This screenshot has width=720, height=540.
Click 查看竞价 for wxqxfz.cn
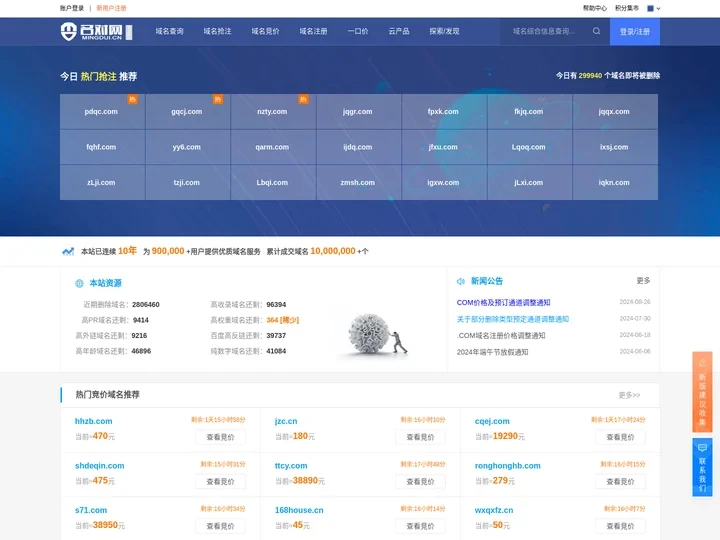click(620, 526)
